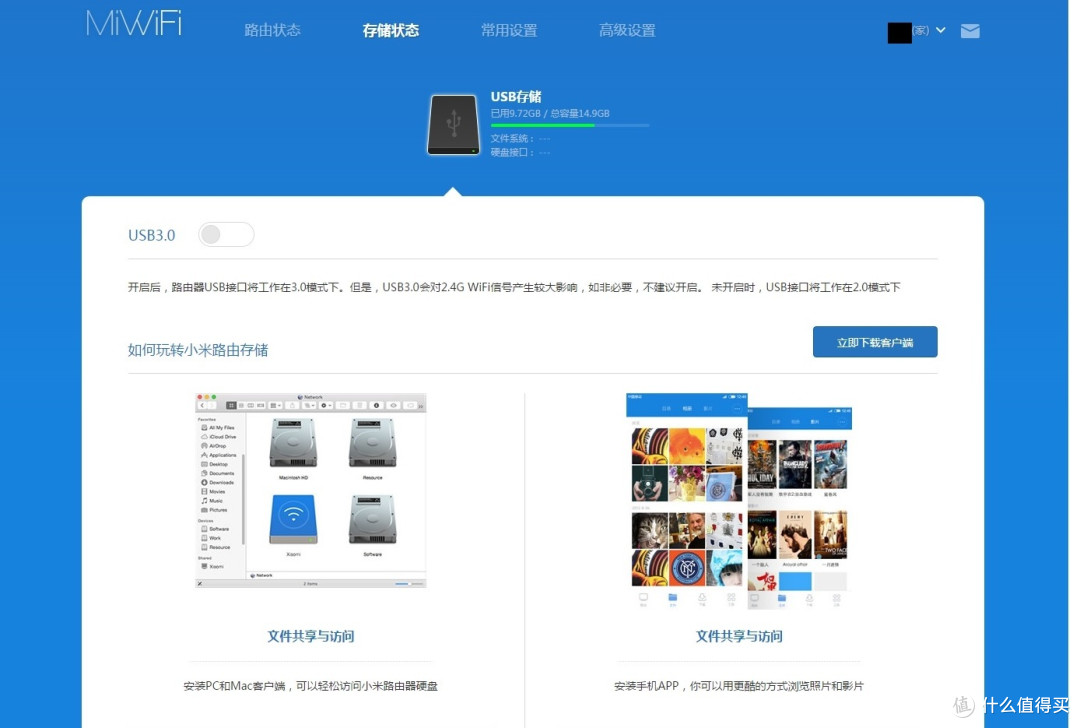Click the 文件系统 label

[512, 138]
